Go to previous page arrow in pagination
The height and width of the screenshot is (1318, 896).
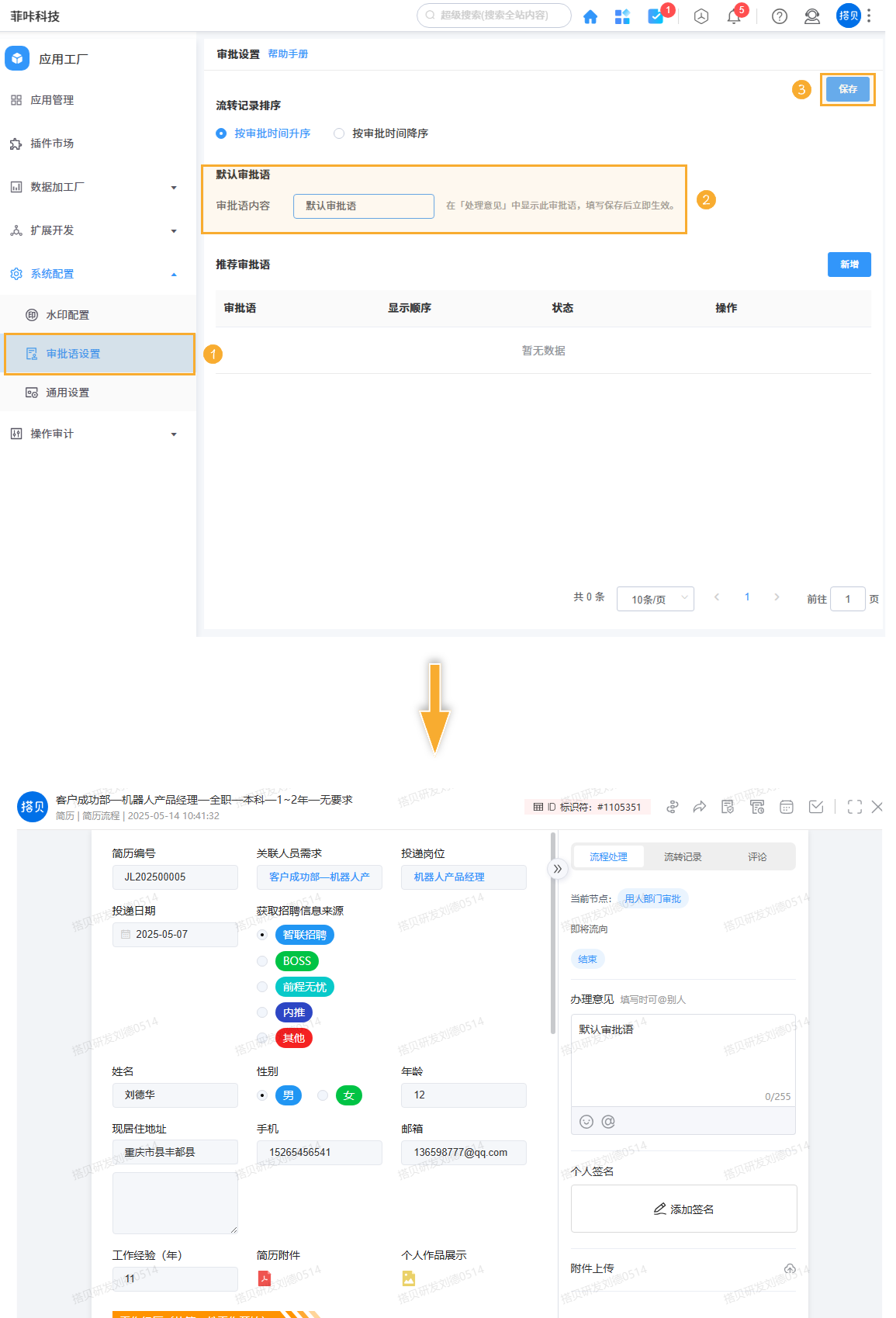coord(717,597)
